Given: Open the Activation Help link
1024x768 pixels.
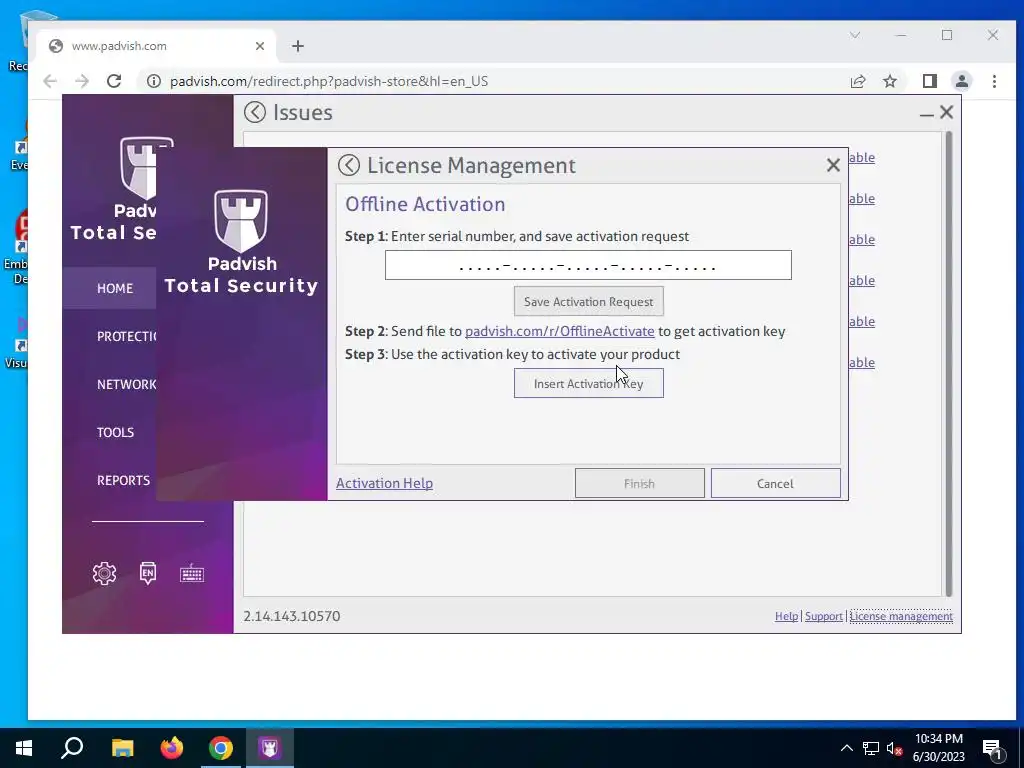Looking at the screenshot, I should coord(384,483).
